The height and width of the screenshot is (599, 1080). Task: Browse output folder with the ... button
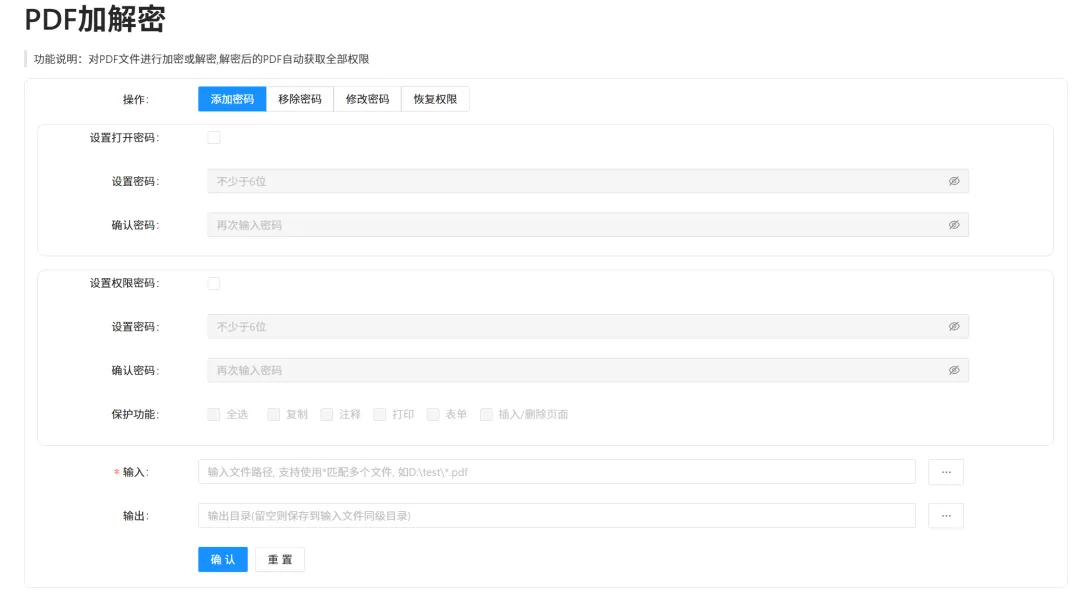pyautogui.click(x=946, y=516)
